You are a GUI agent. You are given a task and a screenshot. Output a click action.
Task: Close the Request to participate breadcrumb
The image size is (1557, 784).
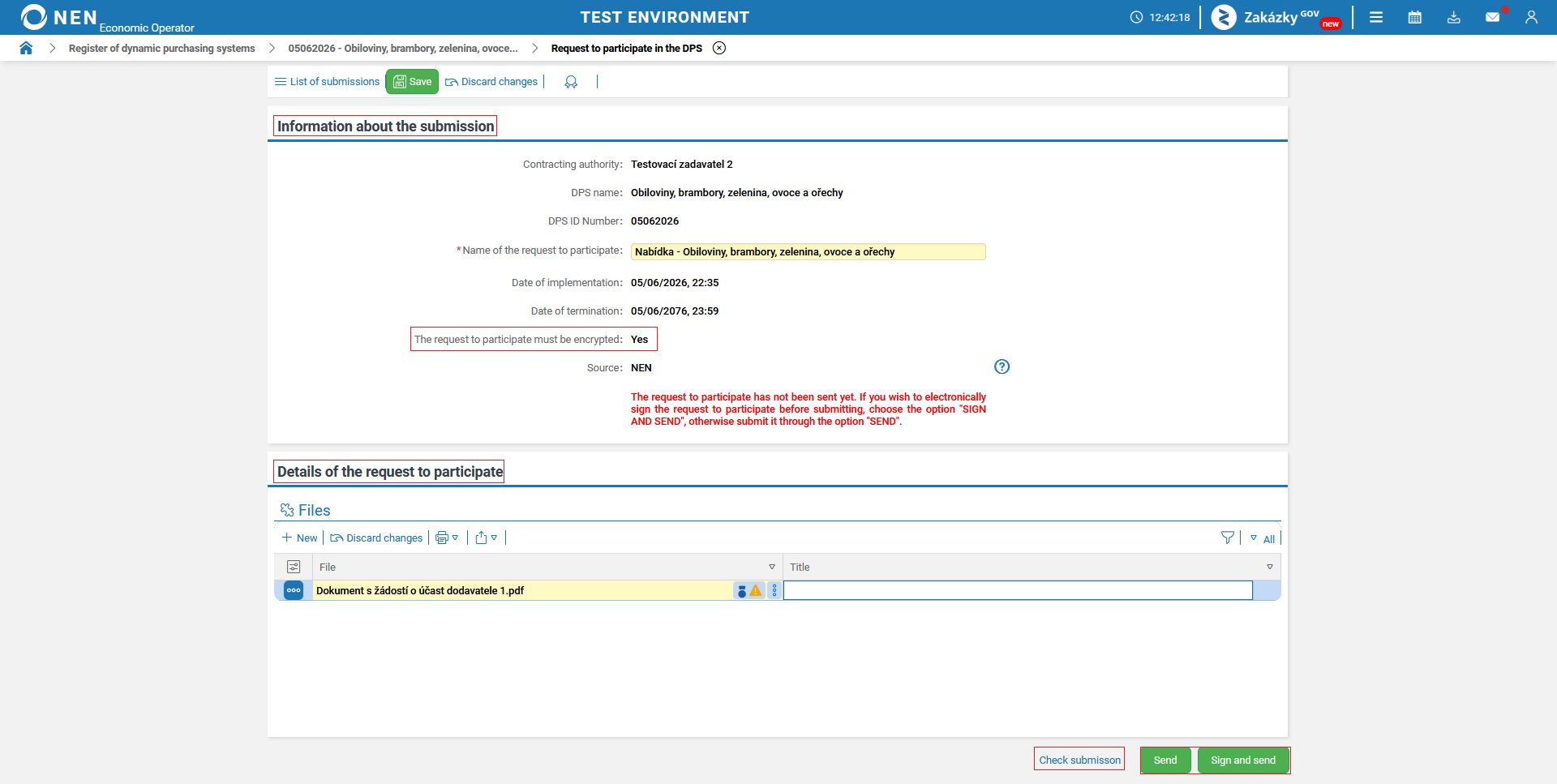[x=719, y=48]
